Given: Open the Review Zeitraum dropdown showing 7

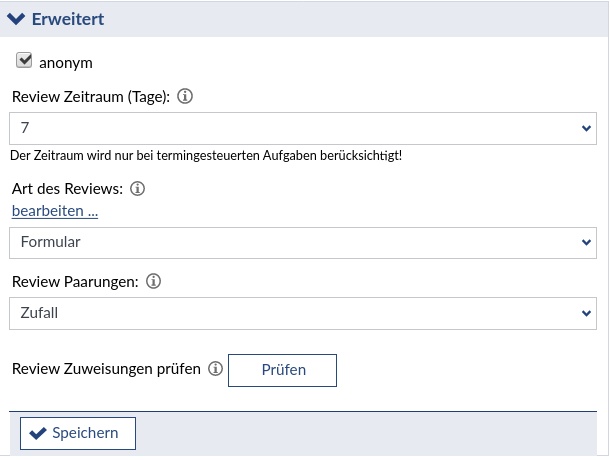Looking at the screenshot, I should coord(302,129).
